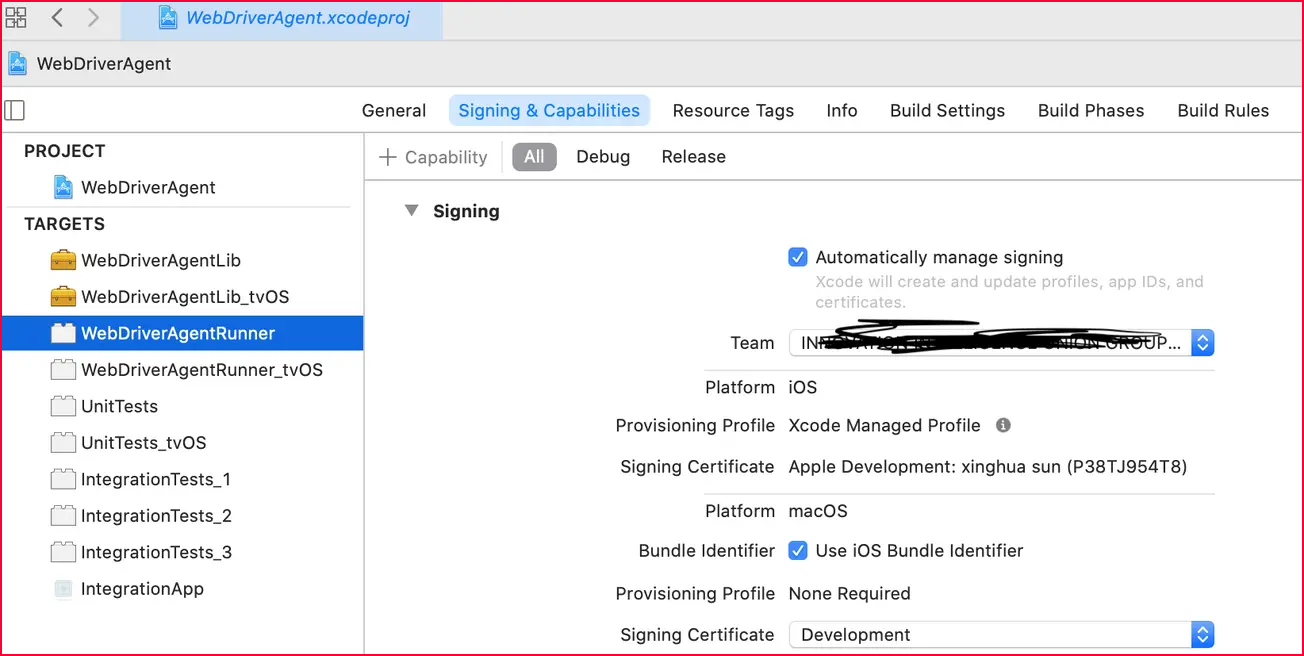Click the WebDriverAgent.xcodeproj tab file icon

tap(168, 18)
